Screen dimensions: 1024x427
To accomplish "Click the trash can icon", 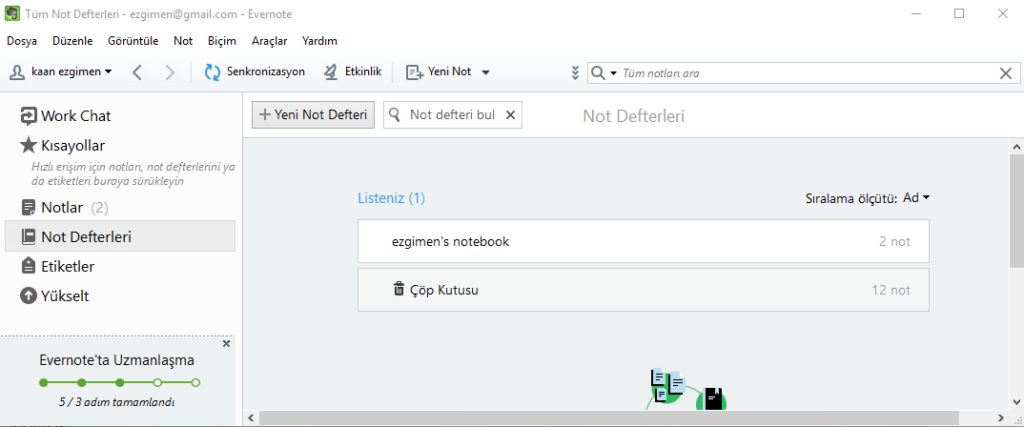I will (398, 289).
